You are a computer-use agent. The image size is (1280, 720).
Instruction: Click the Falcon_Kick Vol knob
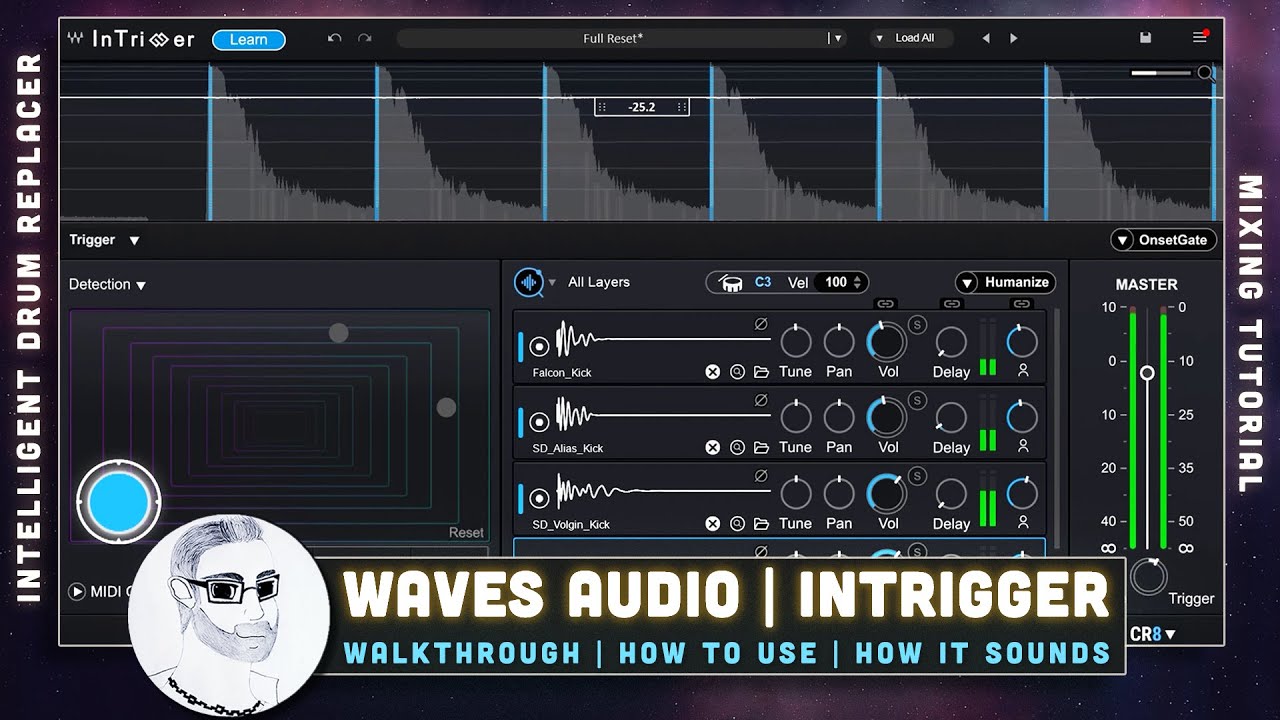[x=887, y=342]
